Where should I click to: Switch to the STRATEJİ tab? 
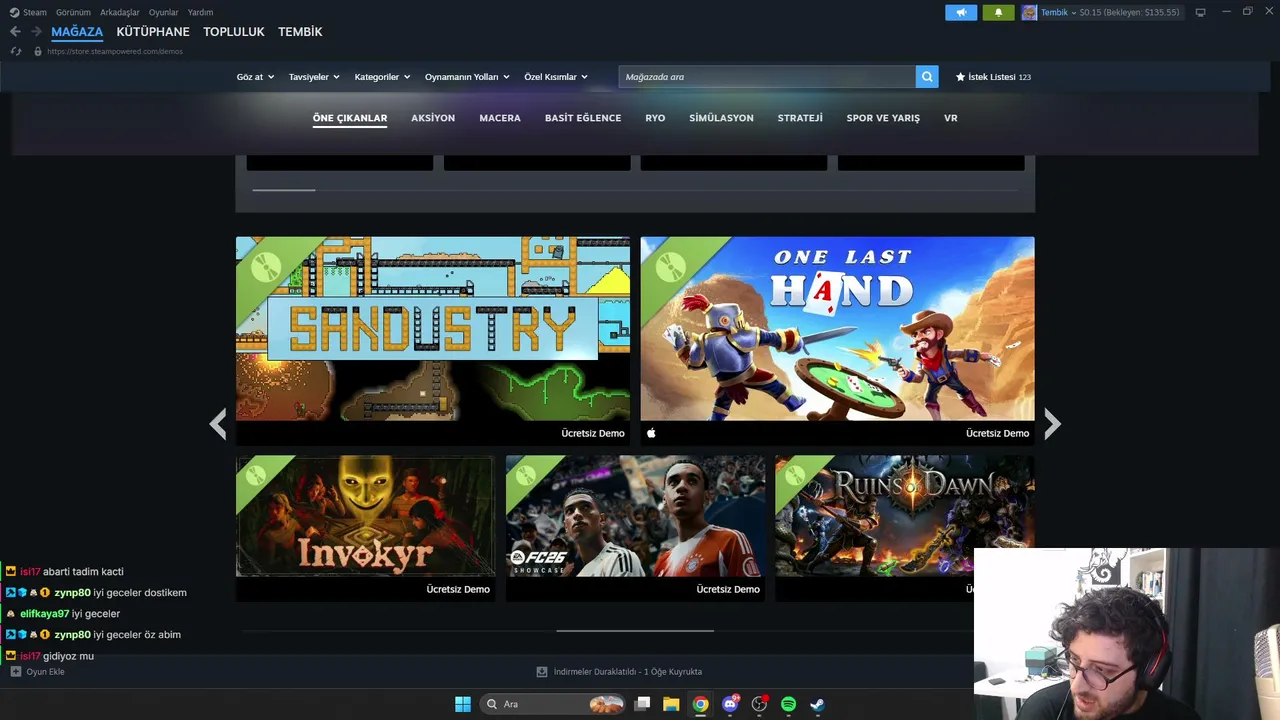click(800, 118)
